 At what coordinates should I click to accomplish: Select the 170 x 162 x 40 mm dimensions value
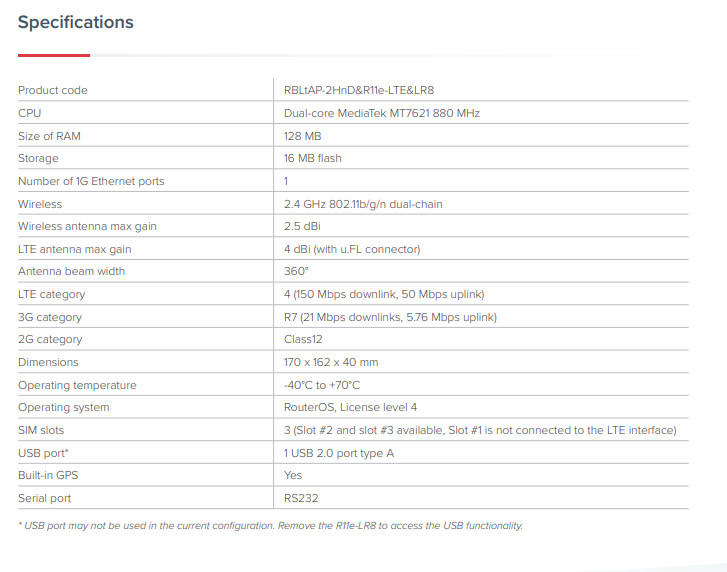(331, 362)
